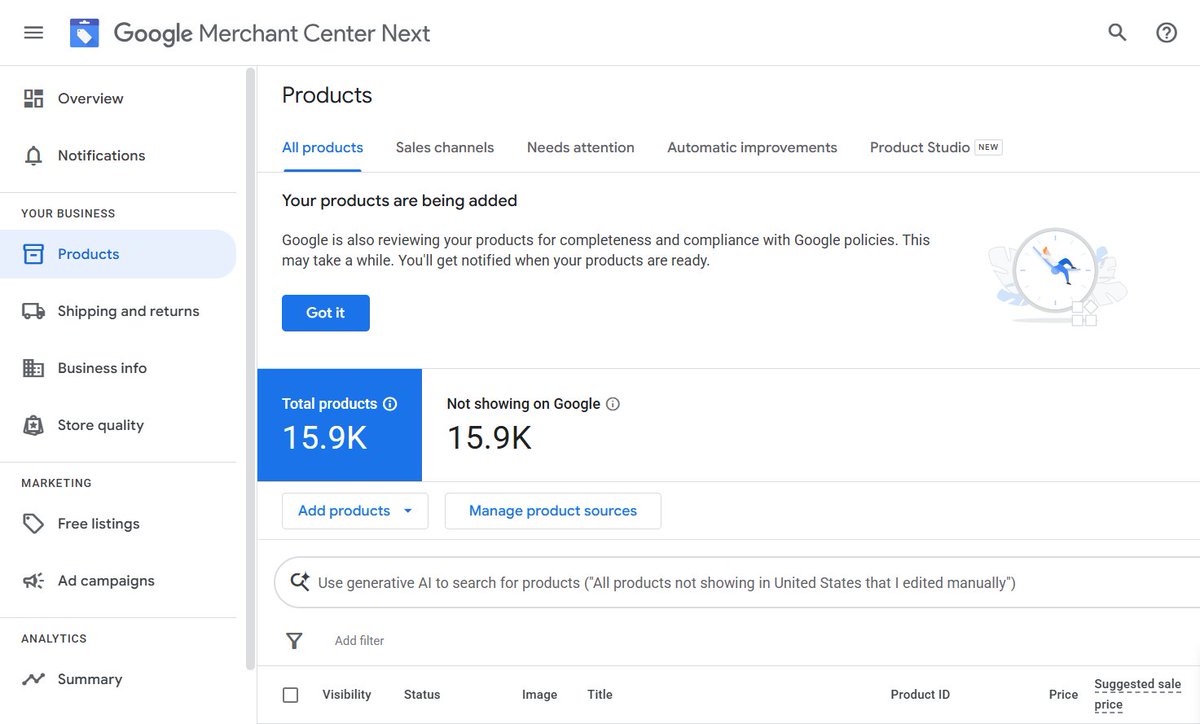The image size is (1200, 724).
Task: Click the Free listings tag icon
Action: coord(34,524)
